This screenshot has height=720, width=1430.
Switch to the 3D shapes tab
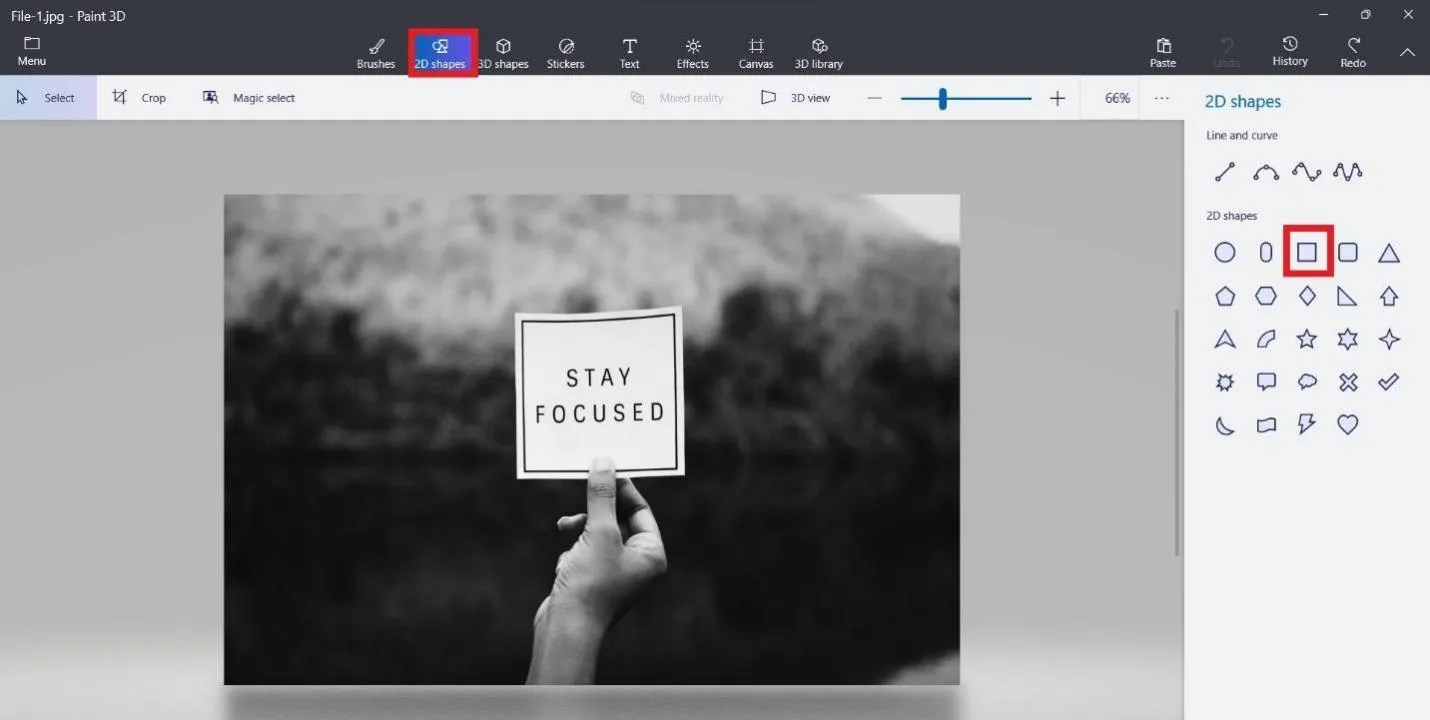[x=503, y=52]
